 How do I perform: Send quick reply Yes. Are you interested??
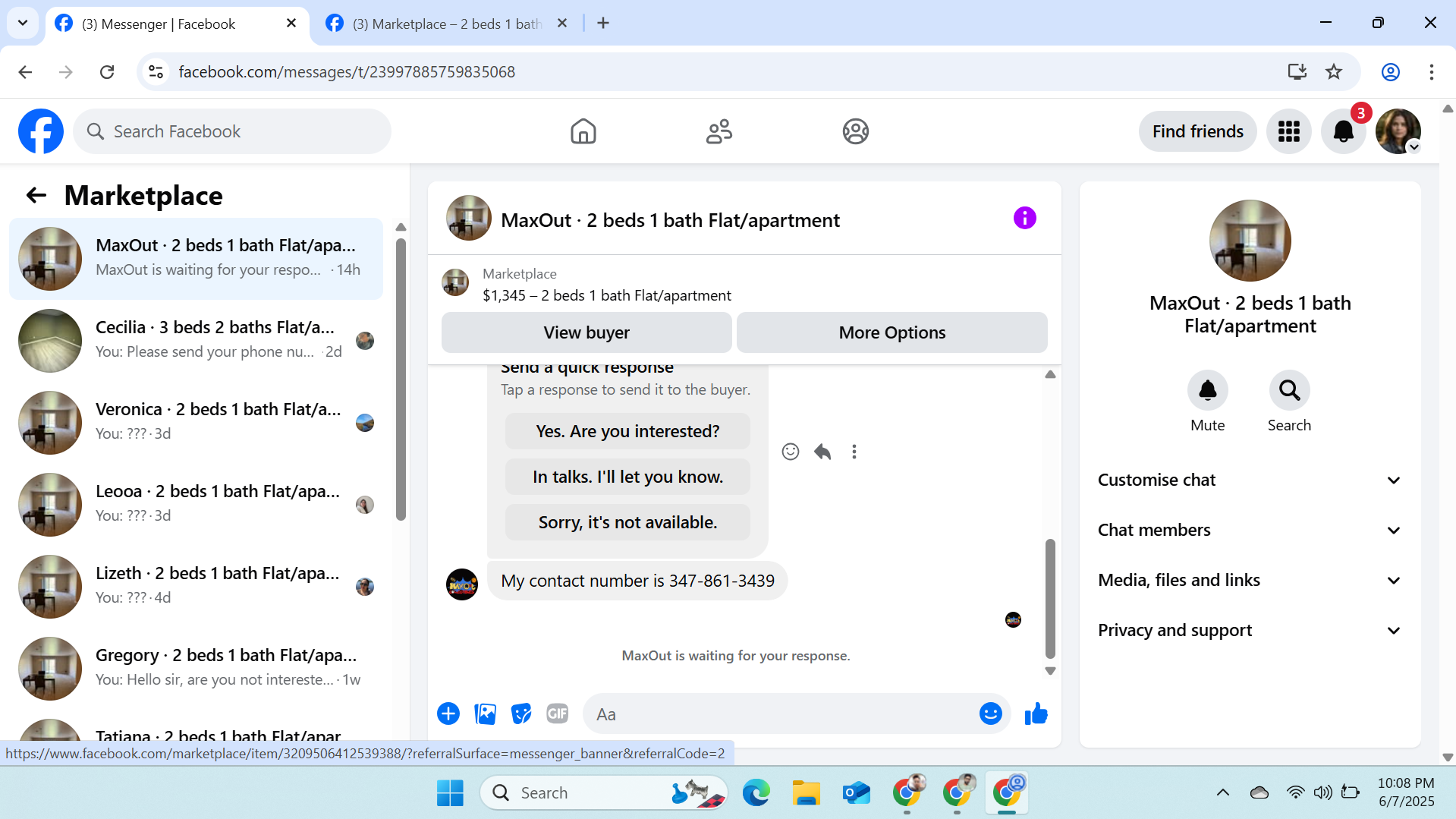coord(627,431)
